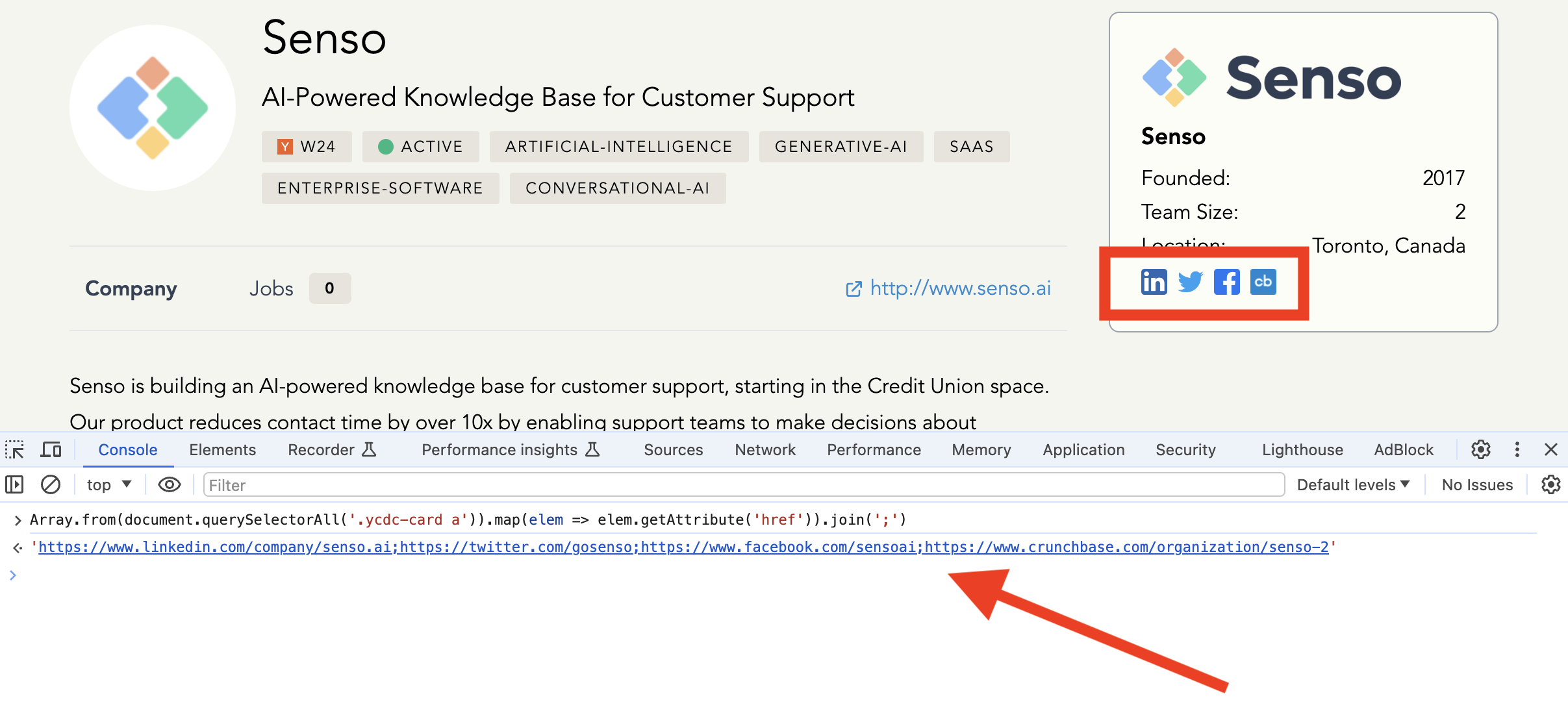Switch to the Elements tab

[222, 449]
